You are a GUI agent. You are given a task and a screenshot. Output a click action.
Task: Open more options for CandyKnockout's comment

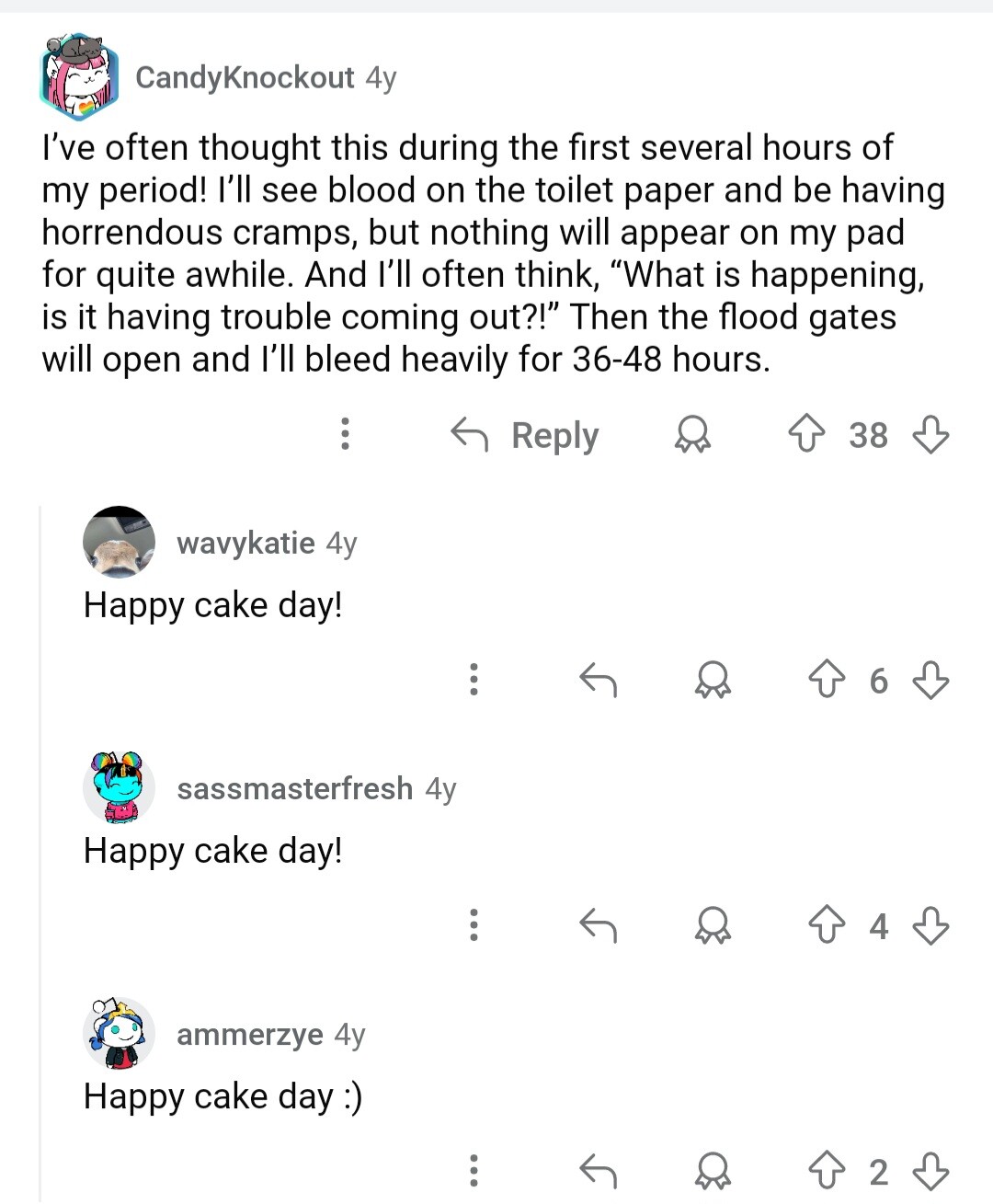pos(345,434)
